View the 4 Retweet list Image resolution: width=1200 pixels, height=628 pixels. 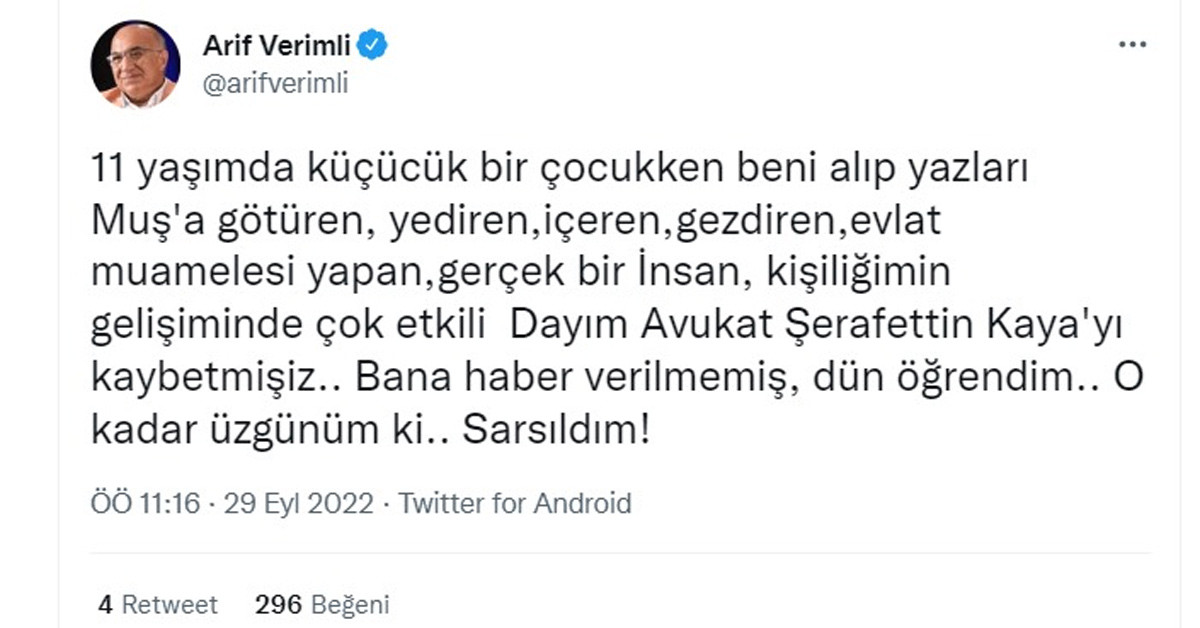pos(157,604)
